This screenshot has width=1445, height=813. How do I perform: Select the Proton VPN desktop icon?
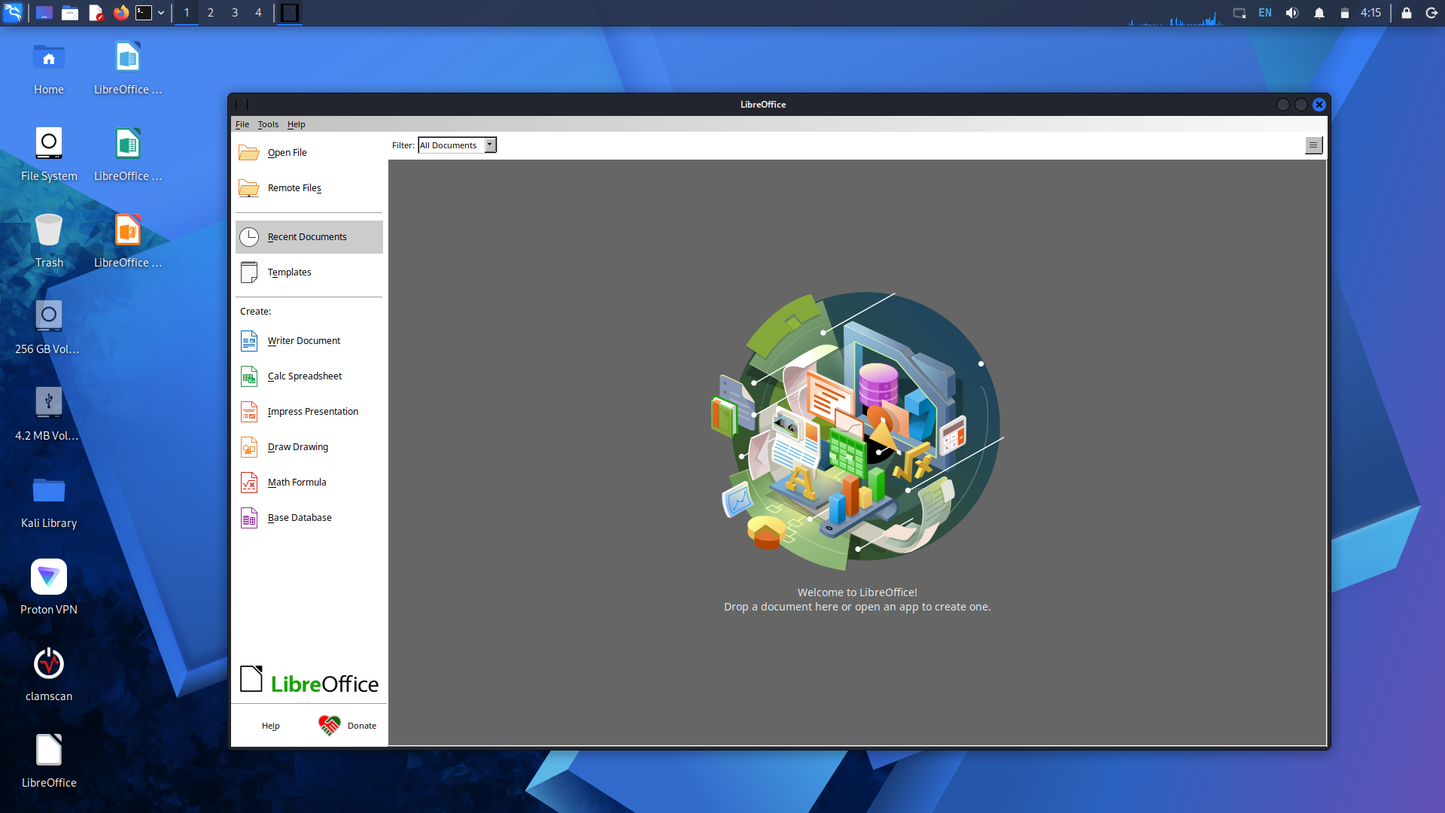[x=48, y=588]
